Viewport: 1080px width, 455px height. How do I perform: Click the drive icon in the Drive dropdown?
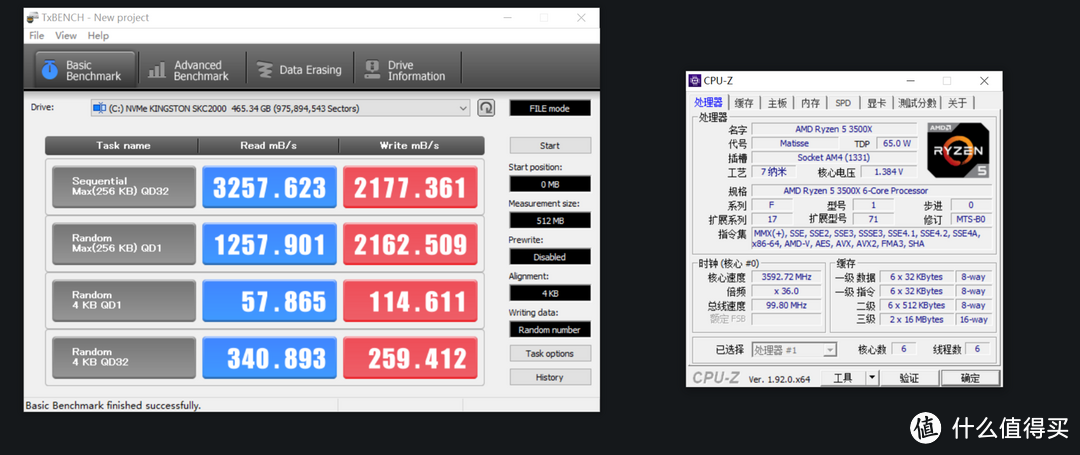point(100,108)
